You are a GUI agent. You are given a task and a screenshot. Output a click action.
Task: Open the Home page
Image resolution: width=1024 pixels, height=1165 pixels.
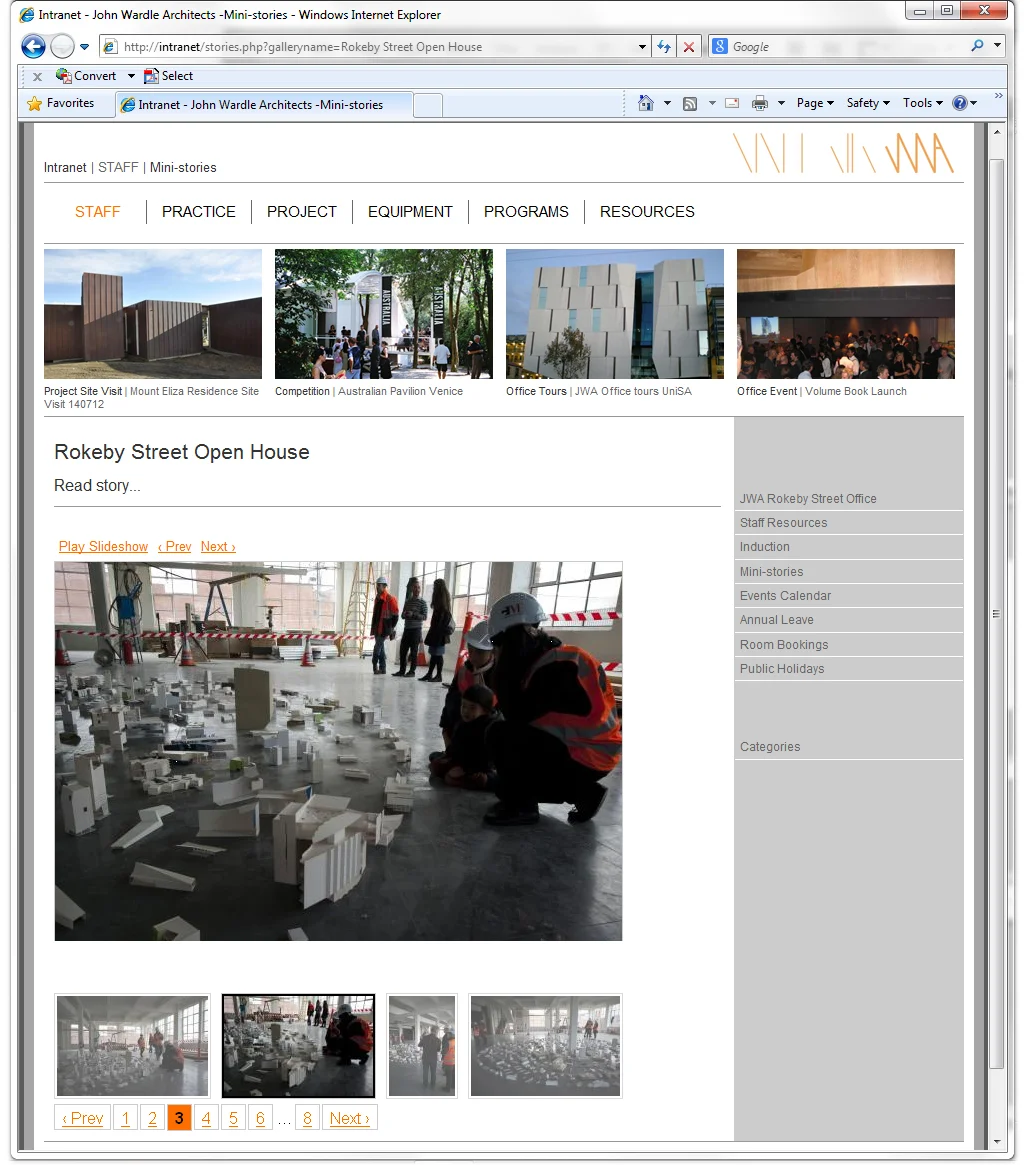(645, 102)
